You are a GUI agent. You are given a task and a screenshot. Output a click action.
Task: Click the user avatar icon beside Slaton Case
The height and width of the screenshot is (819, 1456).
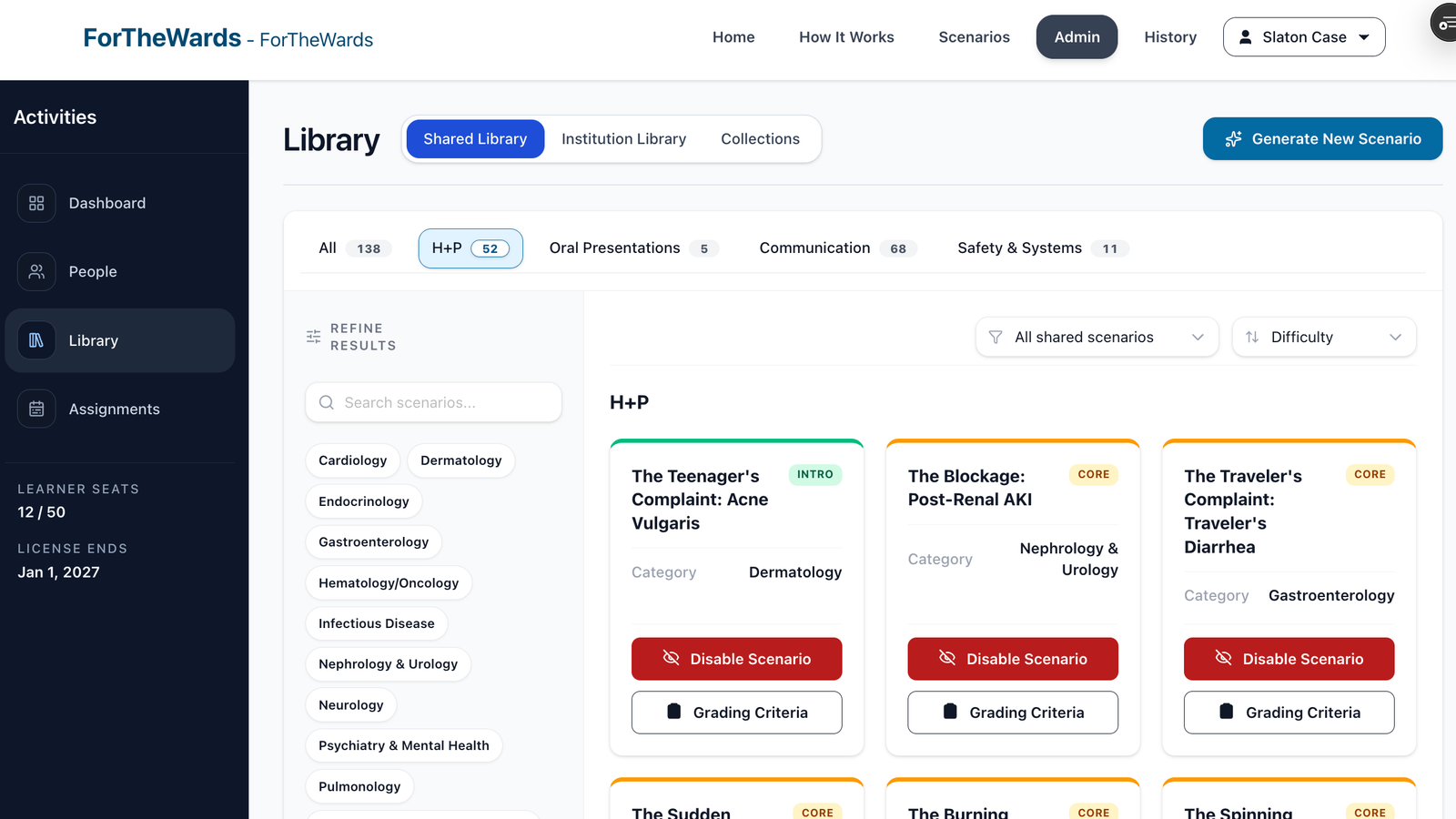1245,37
